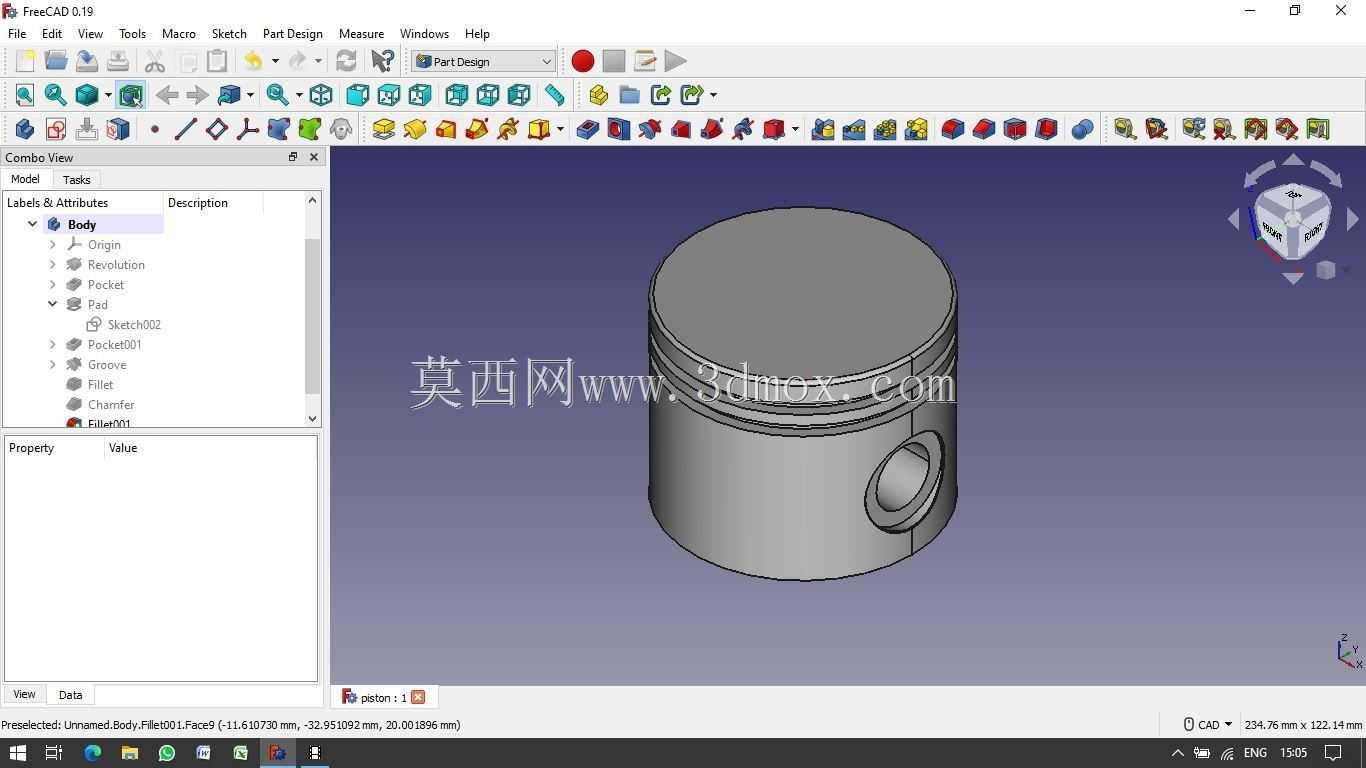Select the View property tab
1366x768 pixels.
pos(24,694)
